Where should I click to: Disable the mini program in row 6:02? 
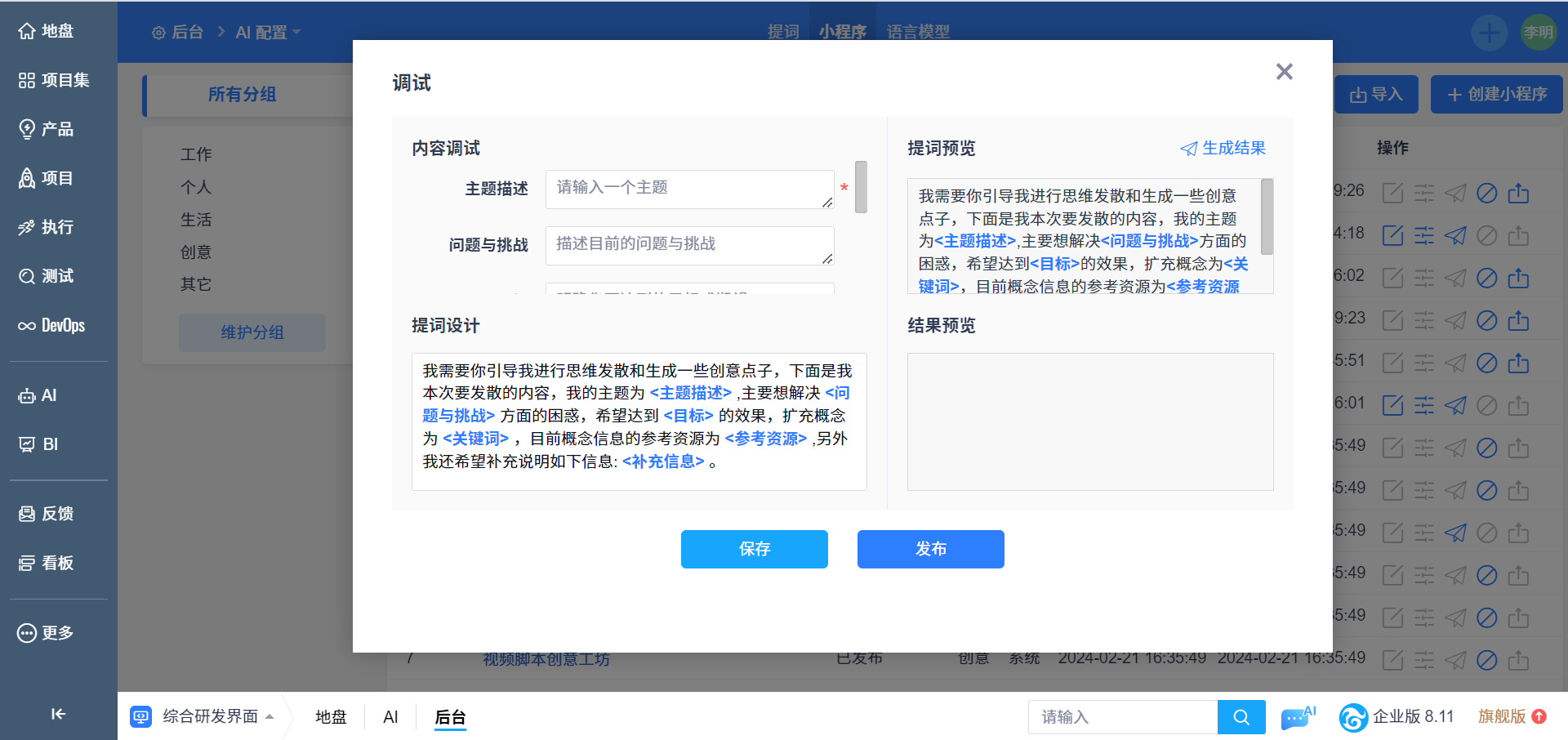(1487, 278)
